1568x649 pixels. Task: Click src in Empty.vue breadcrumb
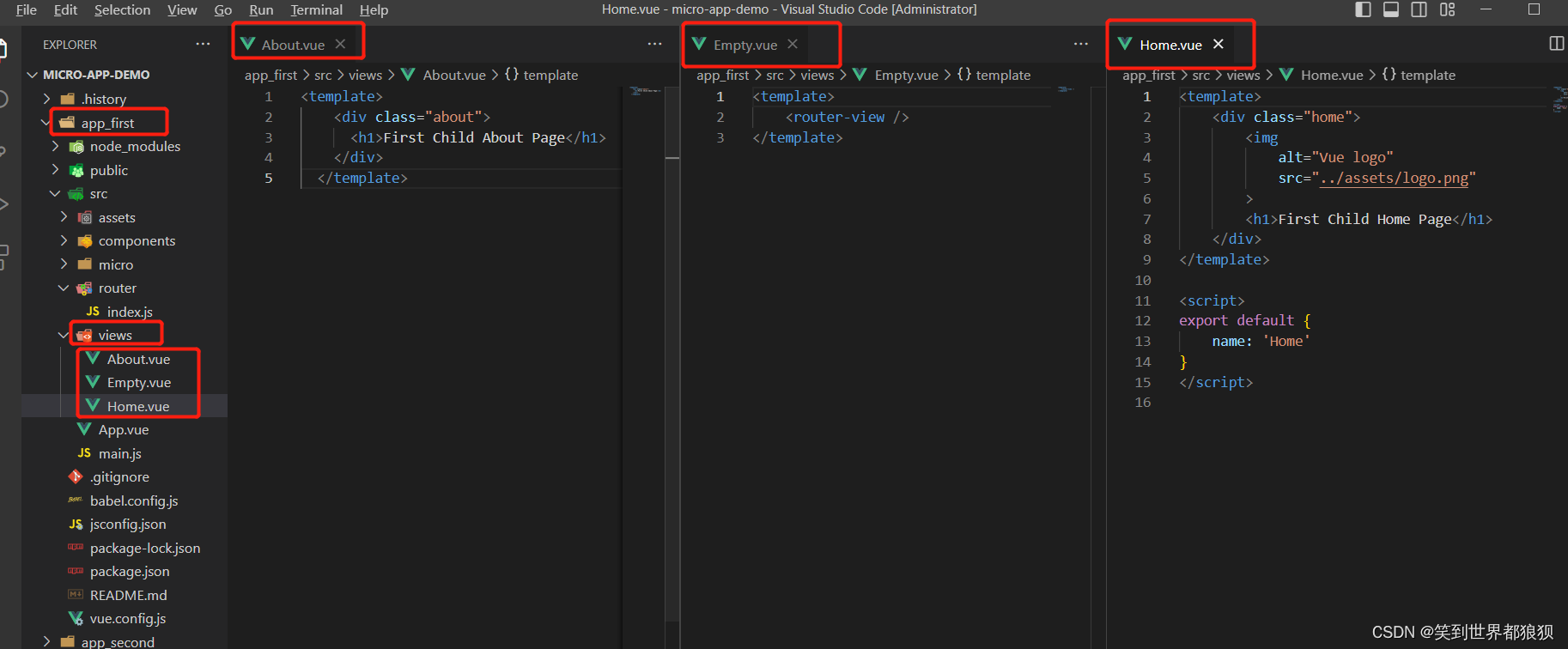pos(775,75)
